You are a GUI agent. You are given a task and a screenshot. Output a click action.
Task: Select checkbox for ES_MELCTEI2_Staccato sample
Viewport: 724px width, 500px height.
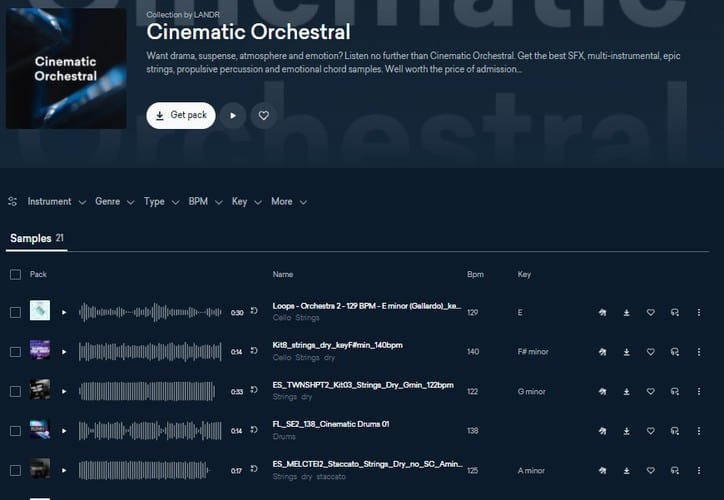click(15, 470)
